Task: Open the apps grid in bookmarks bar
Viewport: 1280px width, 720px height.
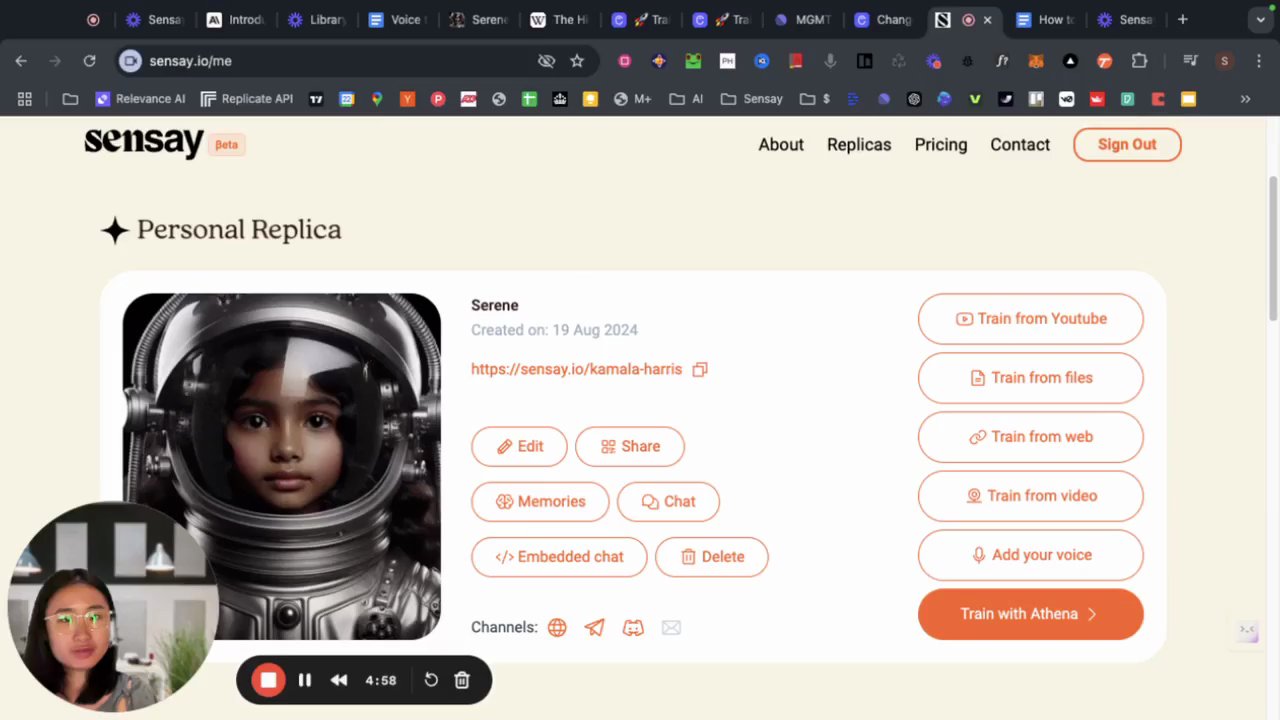Action: point(25,99)
